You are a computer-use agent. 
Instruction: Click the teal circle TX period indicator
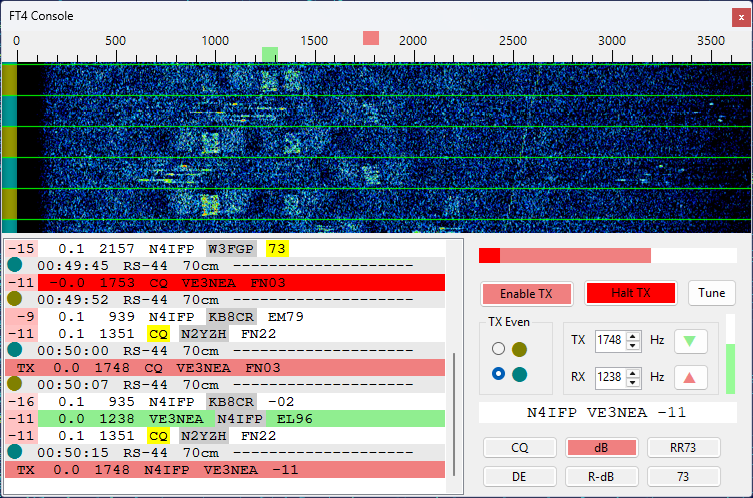518,374
